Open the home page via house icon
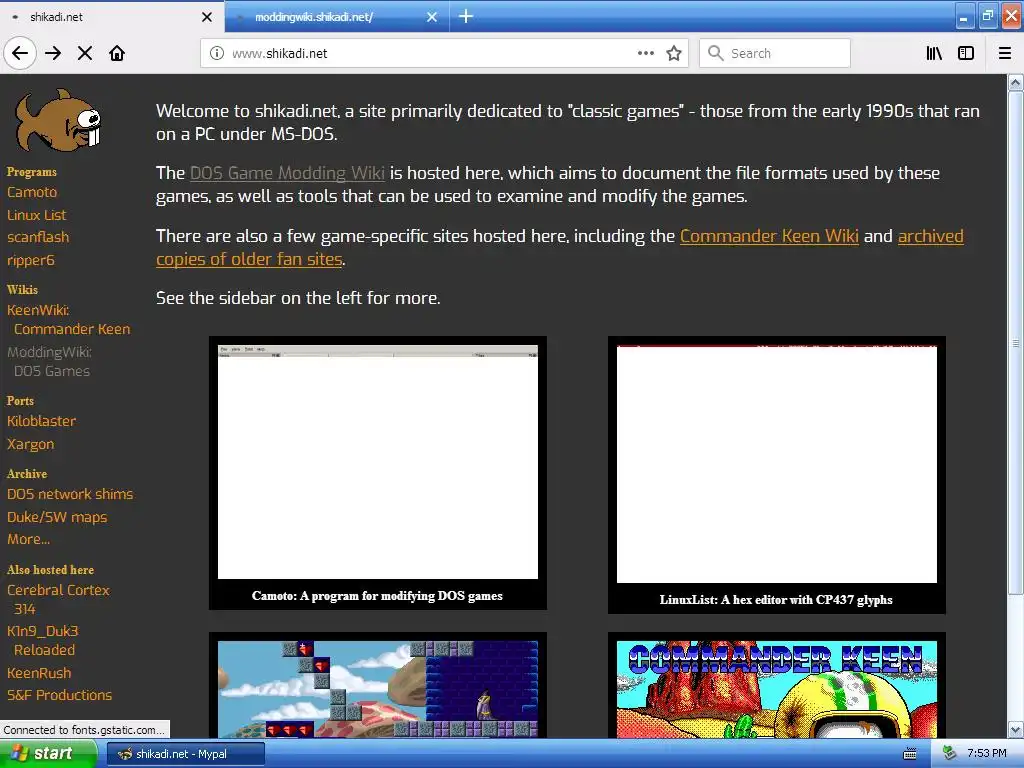Viewport: 1024px width, 768px height. pyautogui.click(x=117, y=53)
